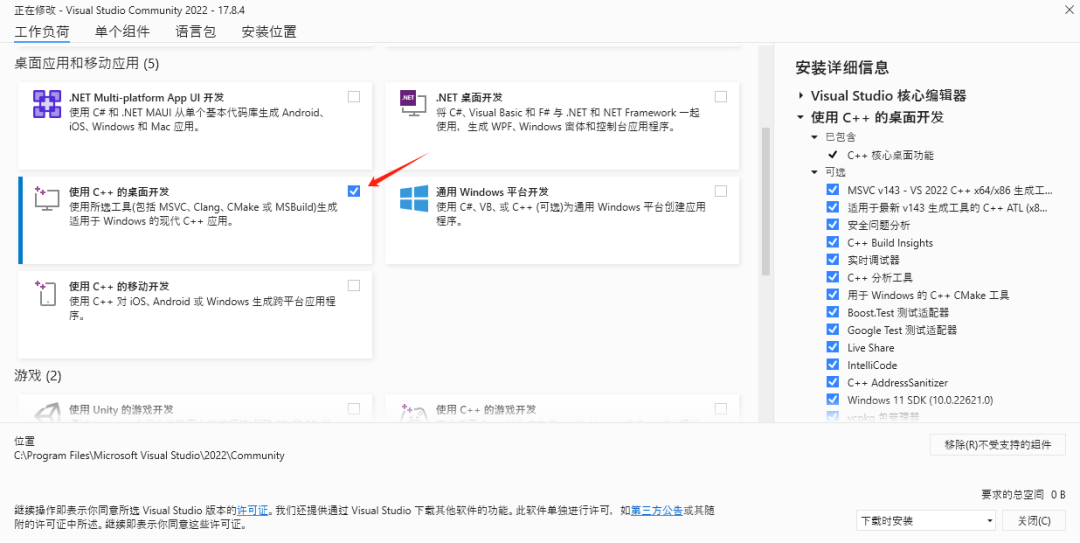Viewport: 1080px width, 543px height.
Task: Check the .NET 桌面开发 workload checkbox
Action: pos(720,96)
